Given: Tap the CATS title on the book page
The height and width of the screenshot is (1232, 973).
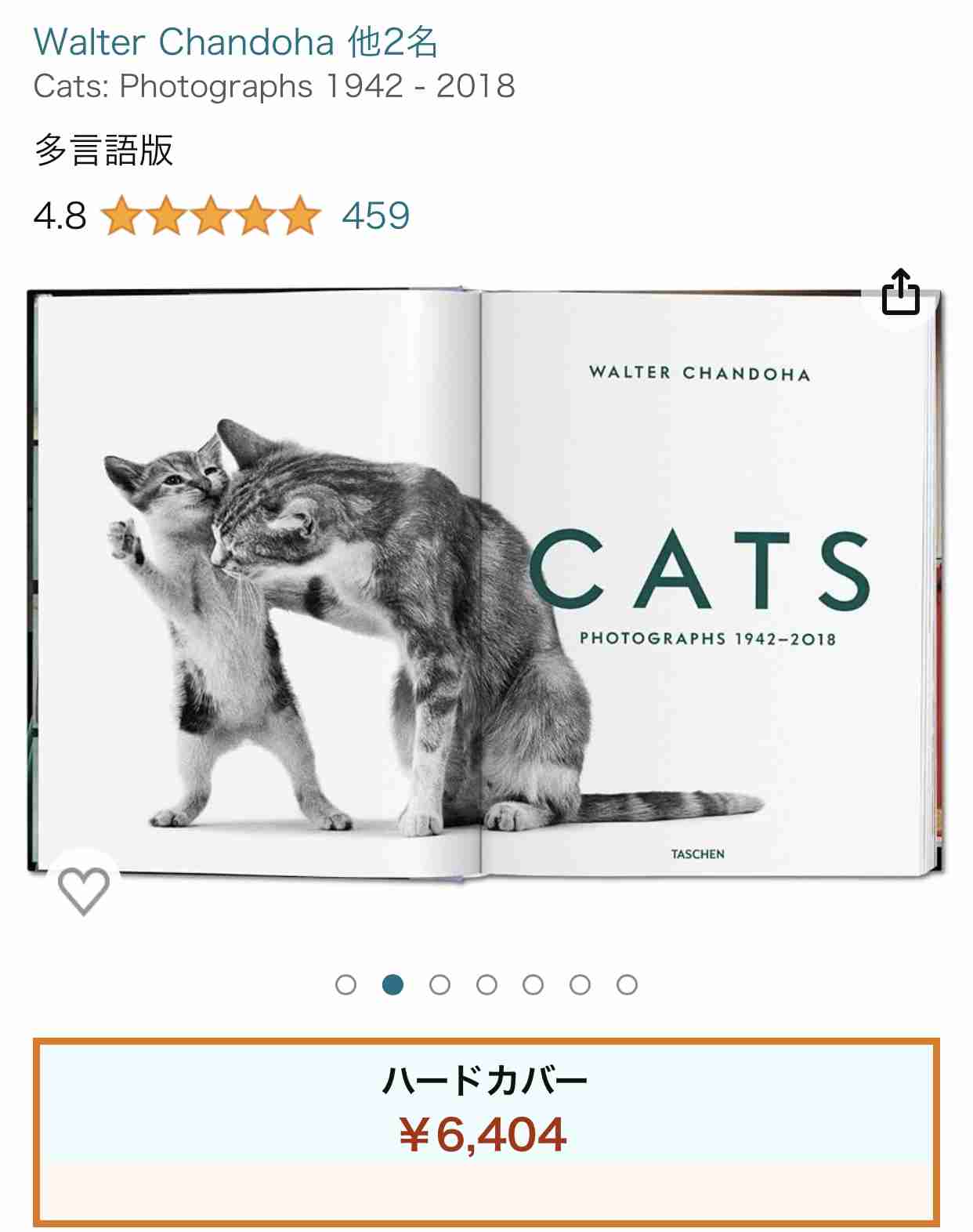Looking at the screenshot, I should point(700,570).
